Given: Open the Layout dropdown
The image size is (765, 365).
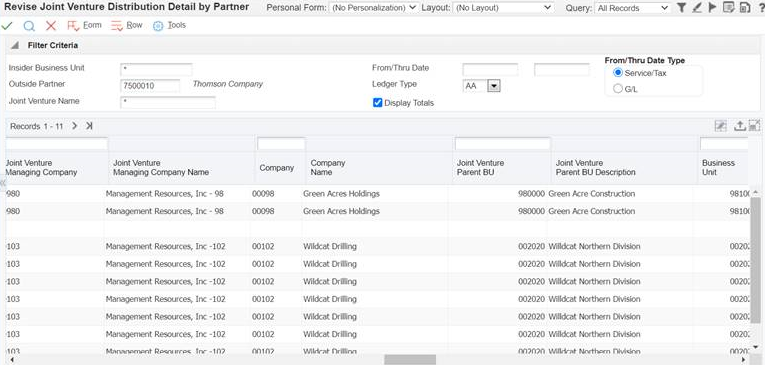Looking at the screenshot, I should (503, 8).
